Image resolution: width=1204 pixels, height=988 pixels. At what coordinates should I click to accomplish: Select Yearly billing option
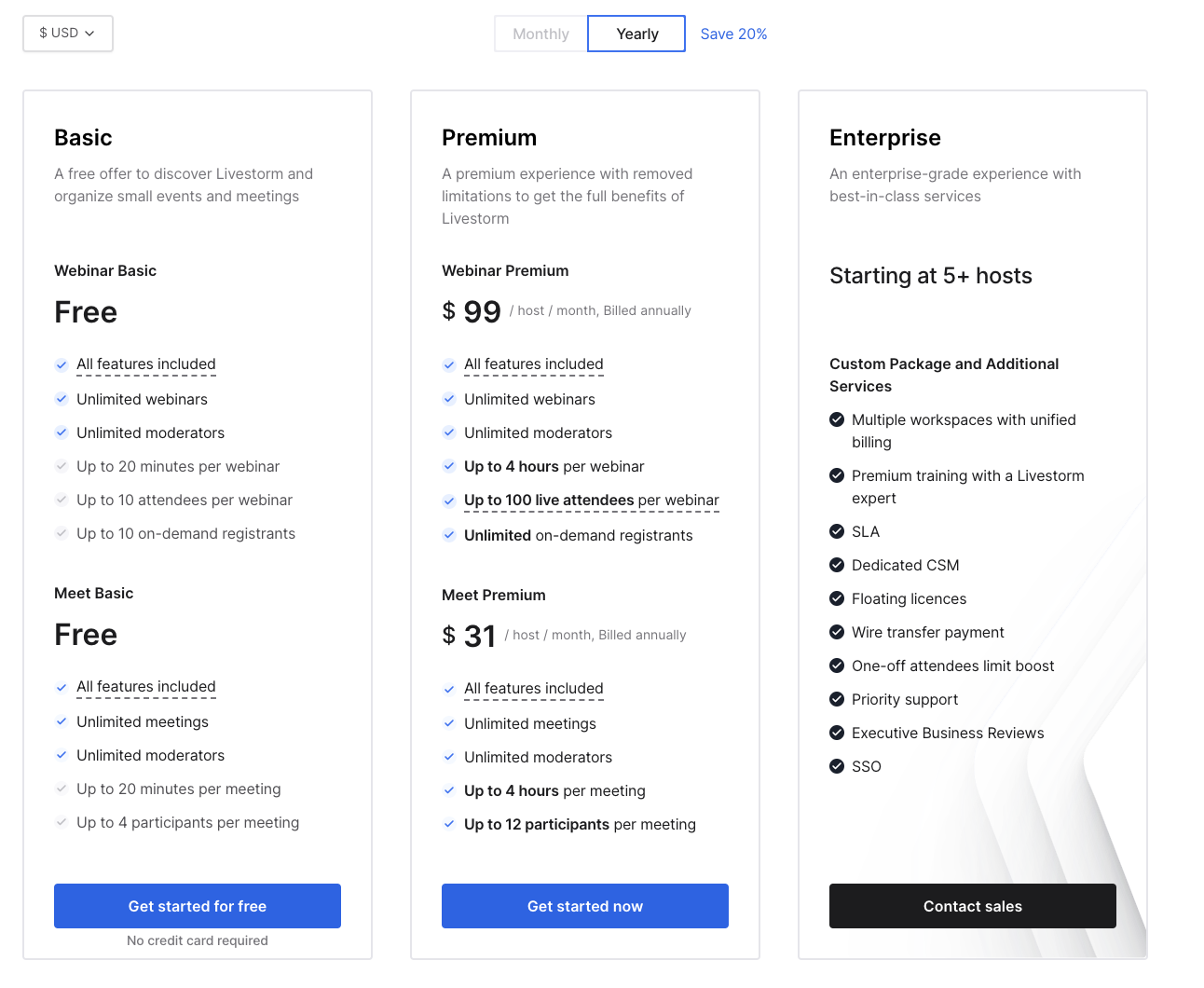pos(636,34)
